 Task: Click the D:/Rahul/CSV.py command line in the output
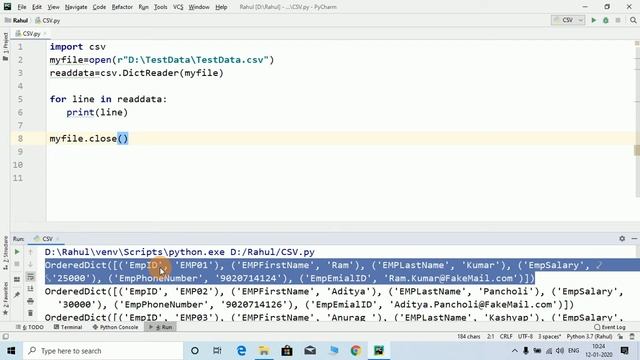(180, 252)
